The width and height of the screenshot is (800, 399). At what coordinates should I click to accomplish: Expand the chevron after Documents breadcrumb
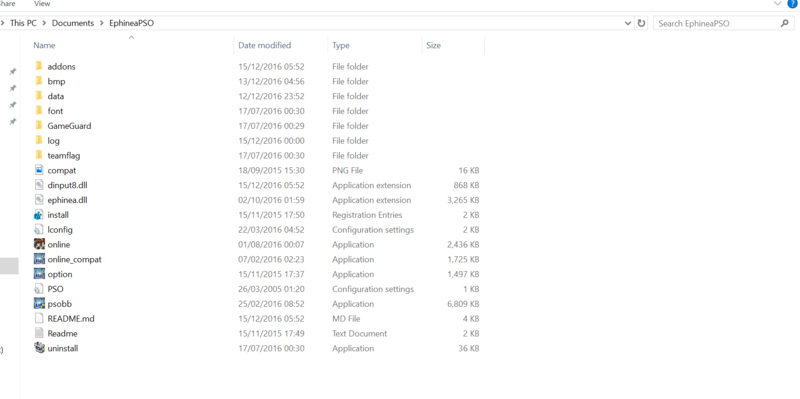pyautogui.click(x=102, y=23)
